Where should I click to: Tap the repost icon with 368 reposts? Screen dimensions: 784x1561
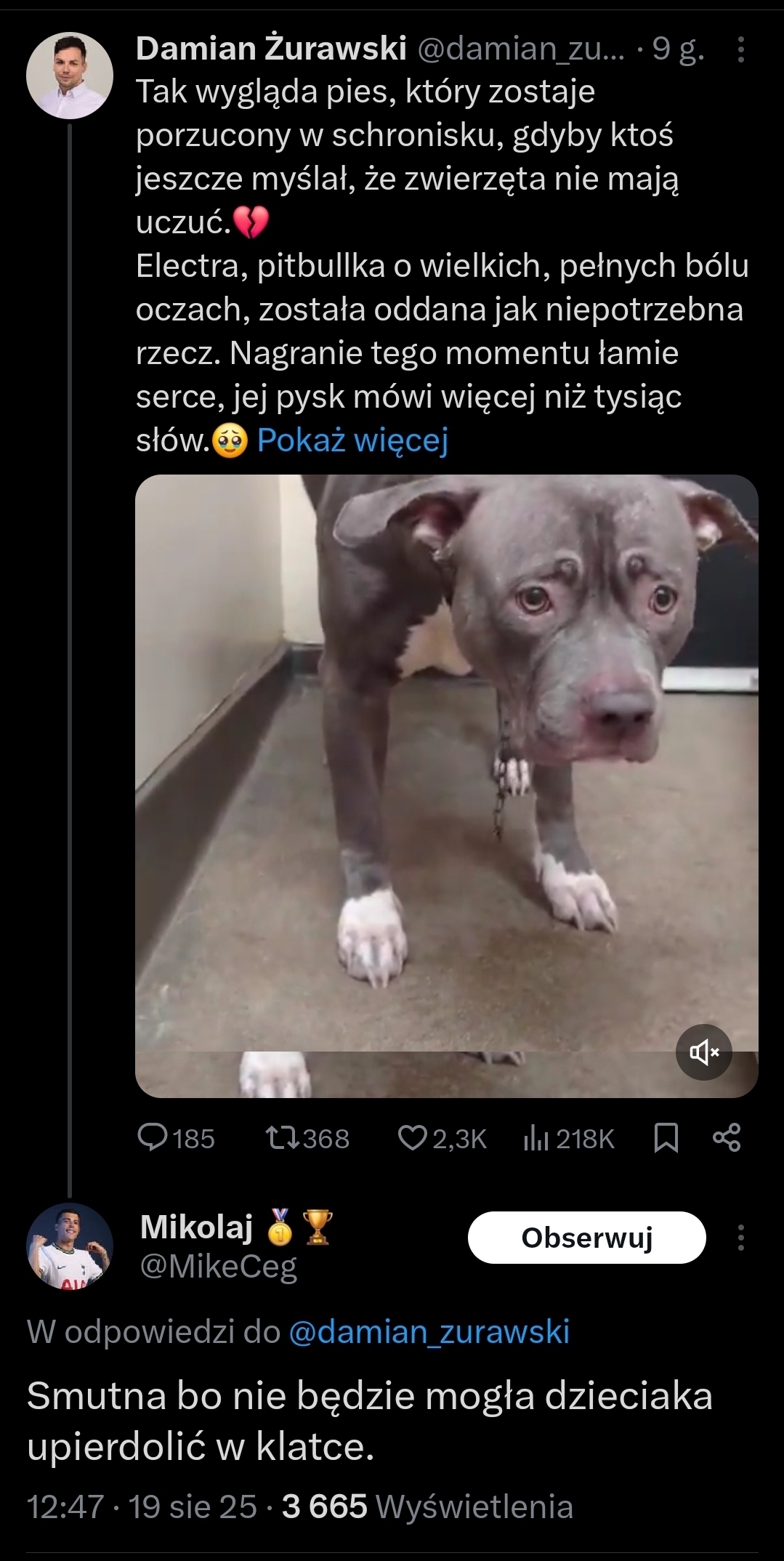[x=283, y=1138]
